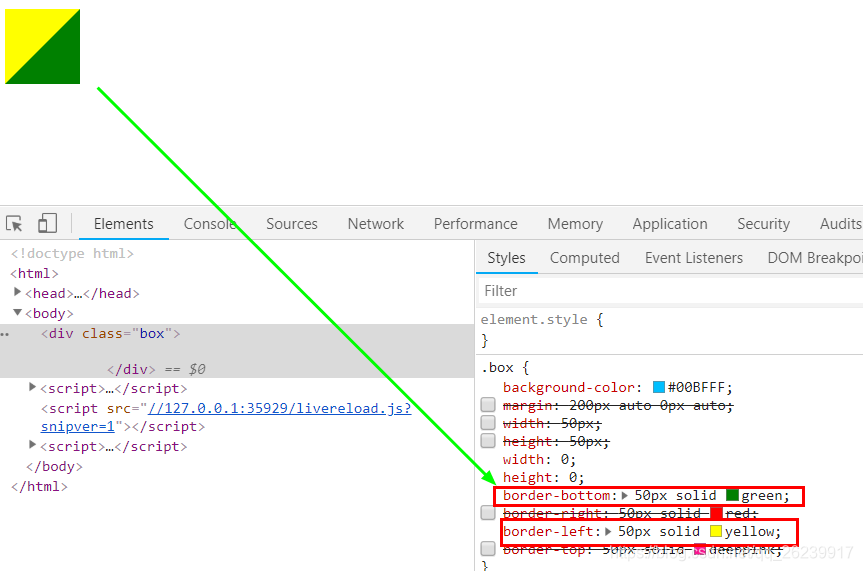The height and width of the screenshot is (571, 863).
Task: Open the Console tab
Action: (209, 224)
